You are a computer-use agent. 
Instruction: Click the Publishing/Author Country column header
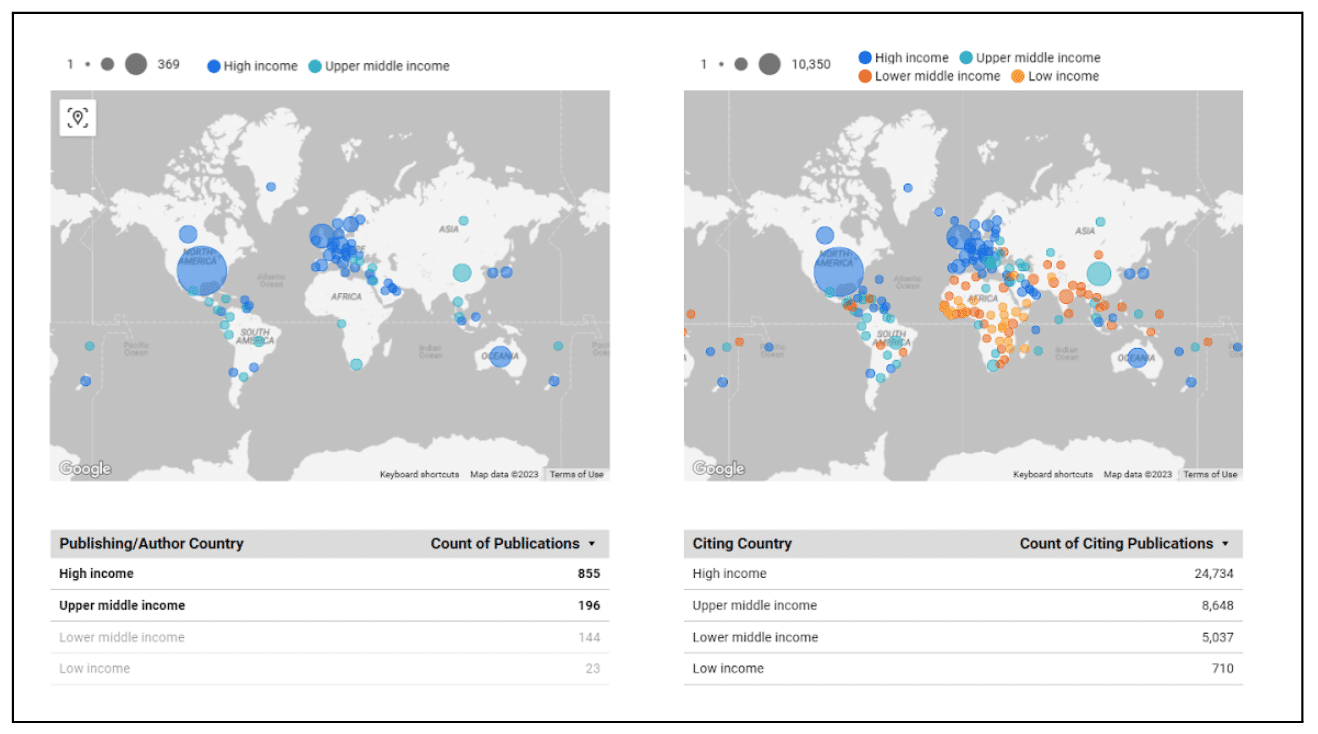point(151,544)
